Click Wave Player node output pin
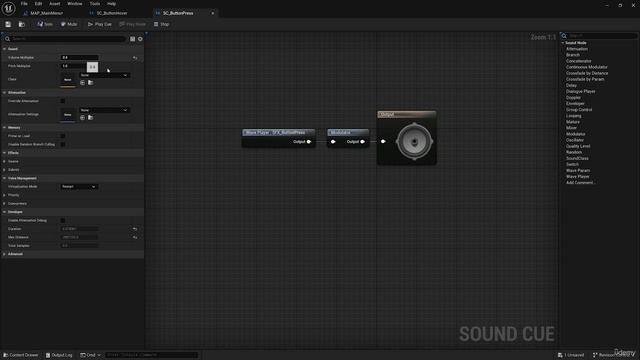640x360 pixels. pos(309,142)
